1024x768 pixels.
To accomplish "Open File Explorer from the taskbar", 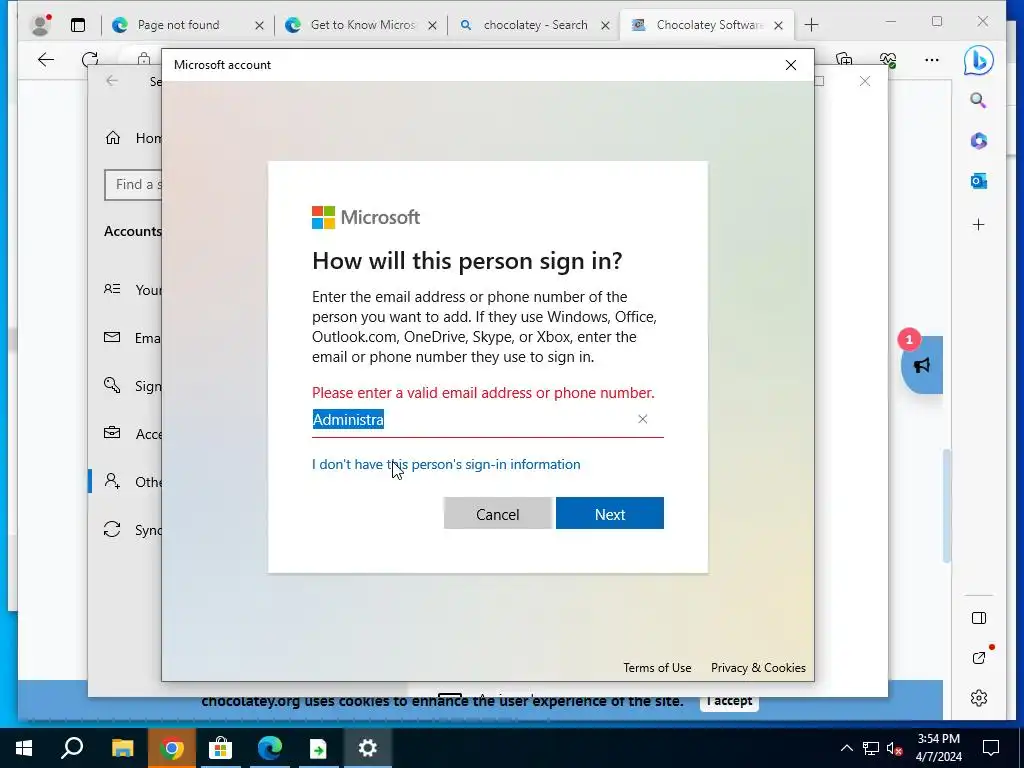I will (122, 748).
